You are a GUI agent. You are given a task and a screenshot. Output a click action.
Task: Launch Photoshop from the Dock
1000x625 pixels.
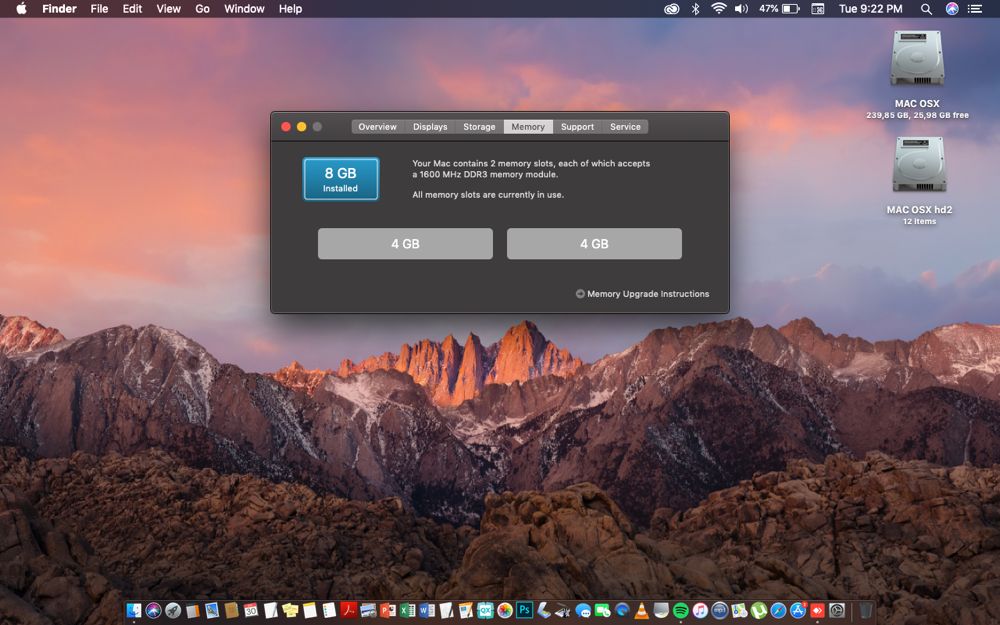[524, 610]
